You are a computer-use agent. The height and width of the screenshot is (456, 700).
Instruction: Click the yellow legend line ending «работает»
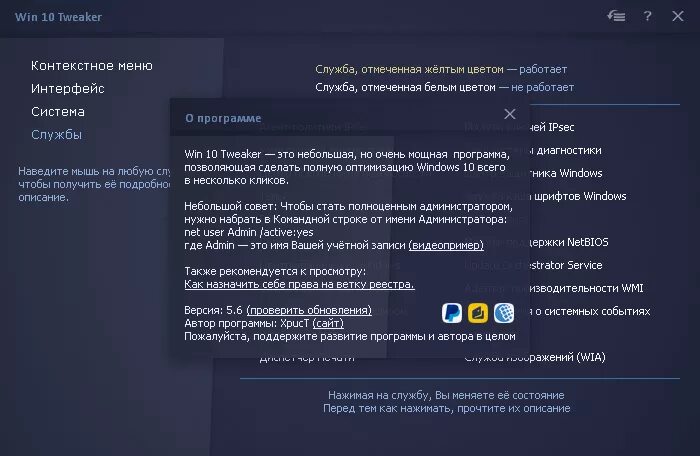[x=441, y=69]
